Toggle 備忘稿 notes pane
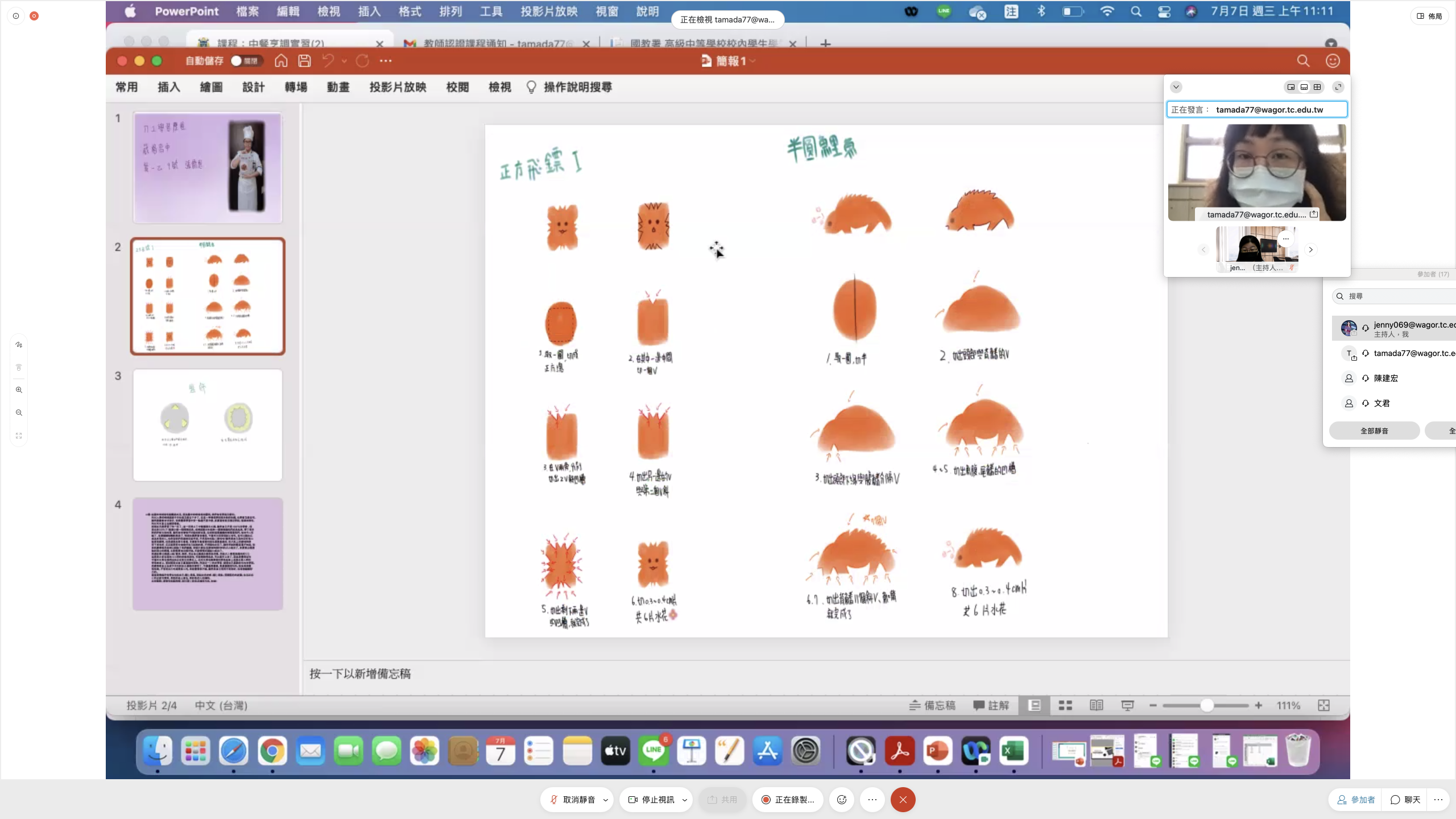This screenshot has height=819, width=1456. pos(932,705)
